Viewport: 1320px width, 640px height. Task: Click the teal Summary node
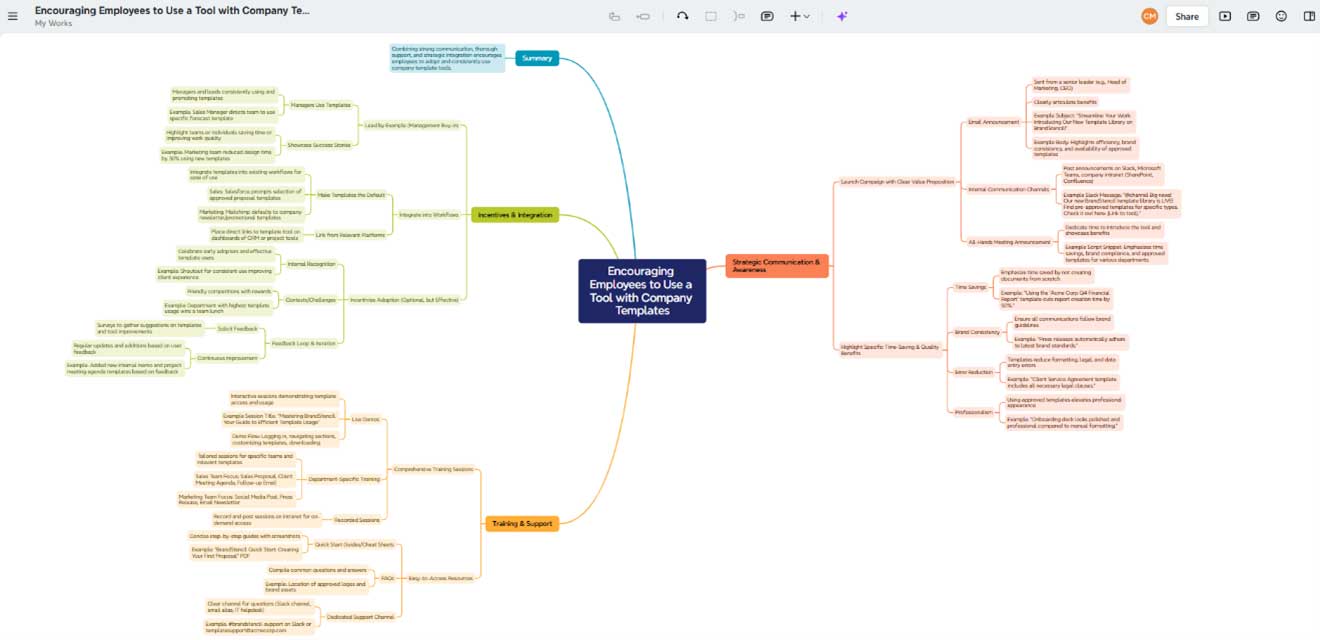coord(537,58)
